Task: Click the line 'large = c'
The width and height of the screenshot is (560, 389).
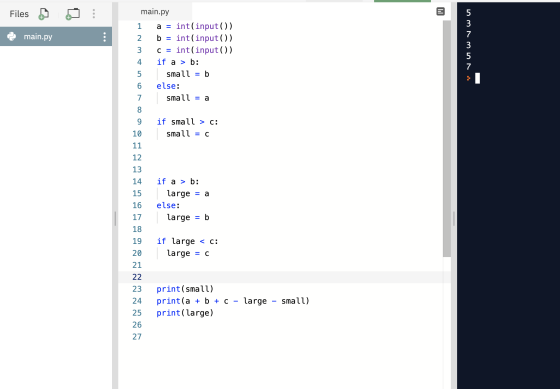Action: 188,253
